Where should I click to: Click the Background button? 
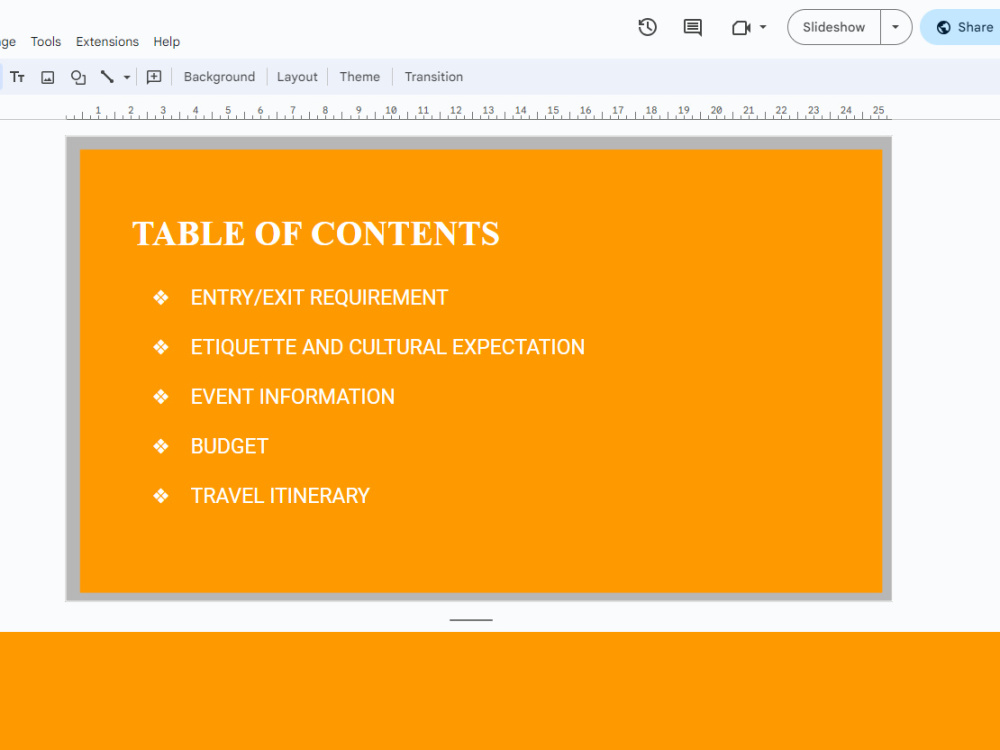click(x=219, y=77)
